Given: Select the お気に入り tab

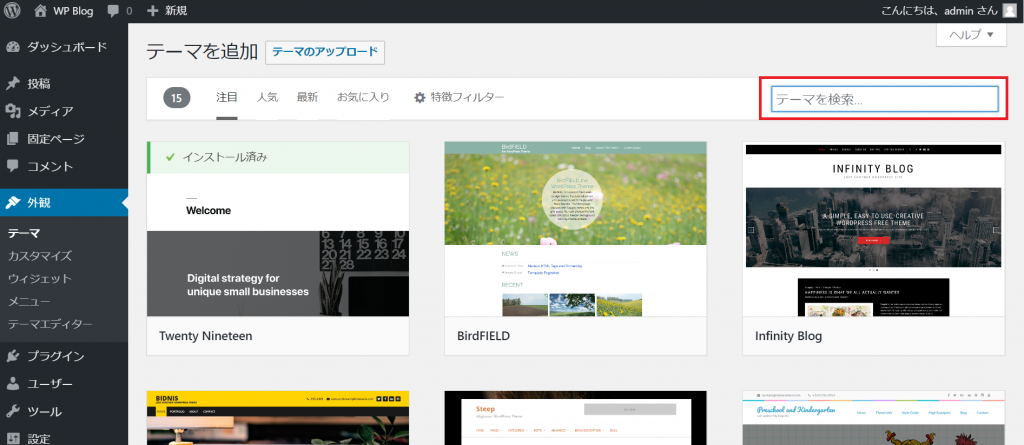Looking at the screenshot, I should pyautogui.click(x=363, y=97).
